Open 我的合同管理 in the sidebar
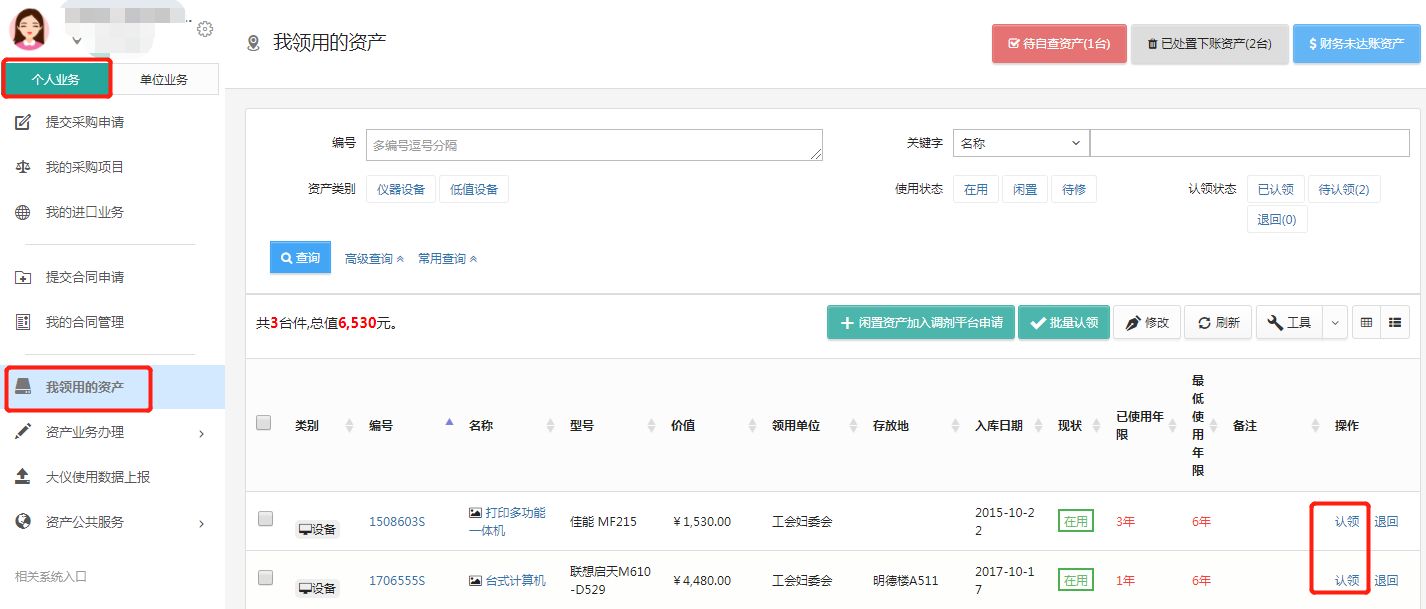The height and width of the screenshot is (609, 1426). coord(85,322)
